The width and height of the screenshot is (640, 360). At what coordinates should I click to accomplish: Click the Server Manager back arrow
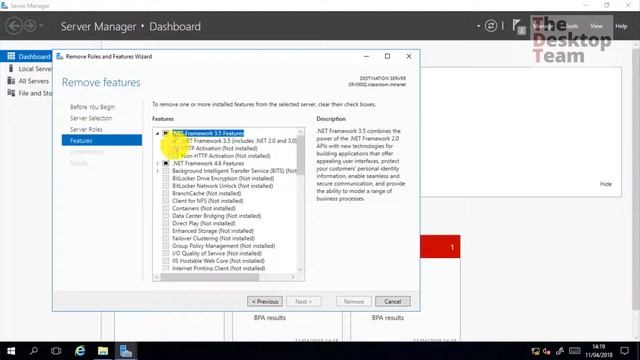tap(14, 26)
